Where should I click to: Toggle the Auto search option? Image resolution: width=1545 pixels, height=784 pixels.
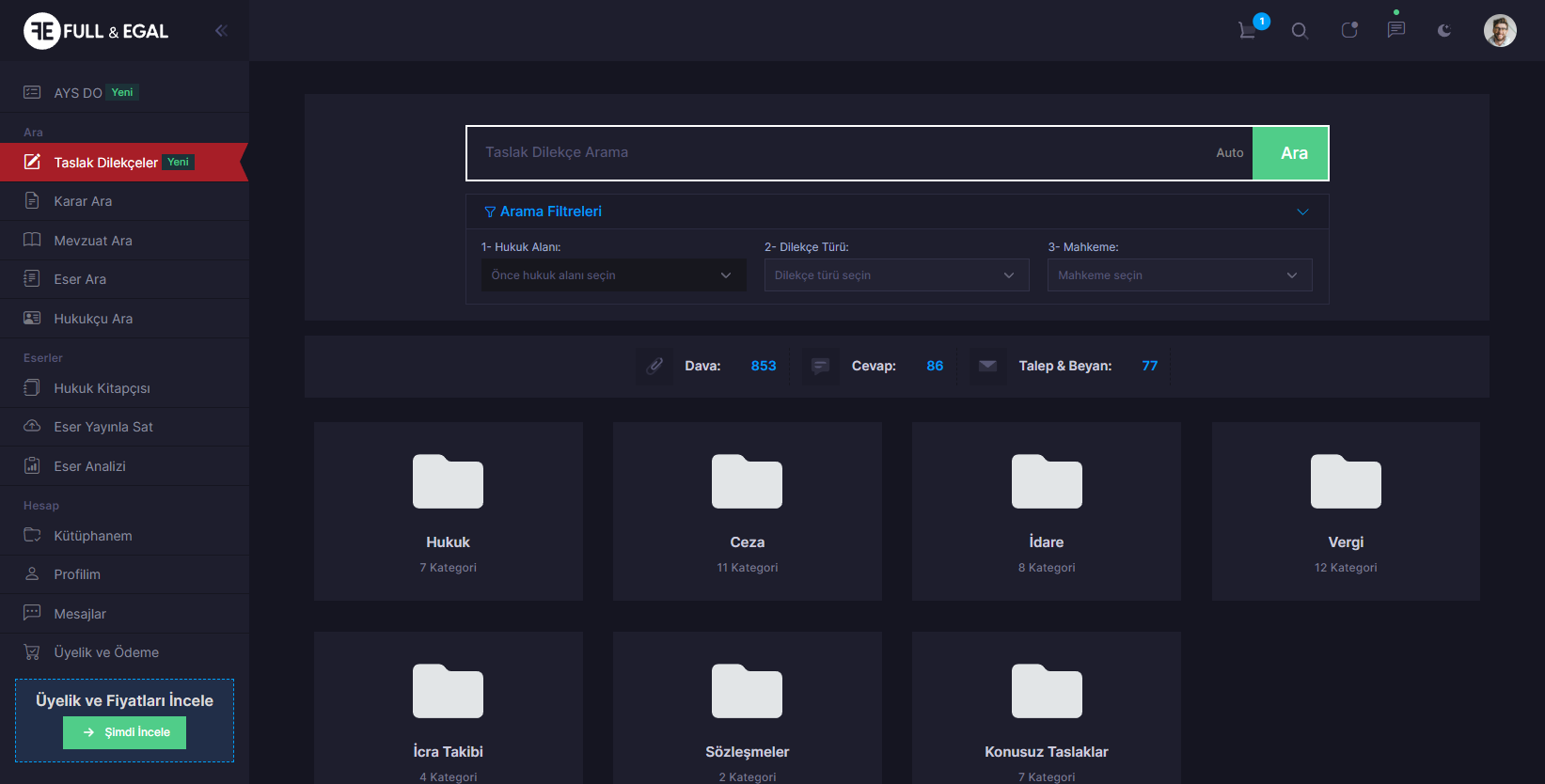pos(1229,153)
